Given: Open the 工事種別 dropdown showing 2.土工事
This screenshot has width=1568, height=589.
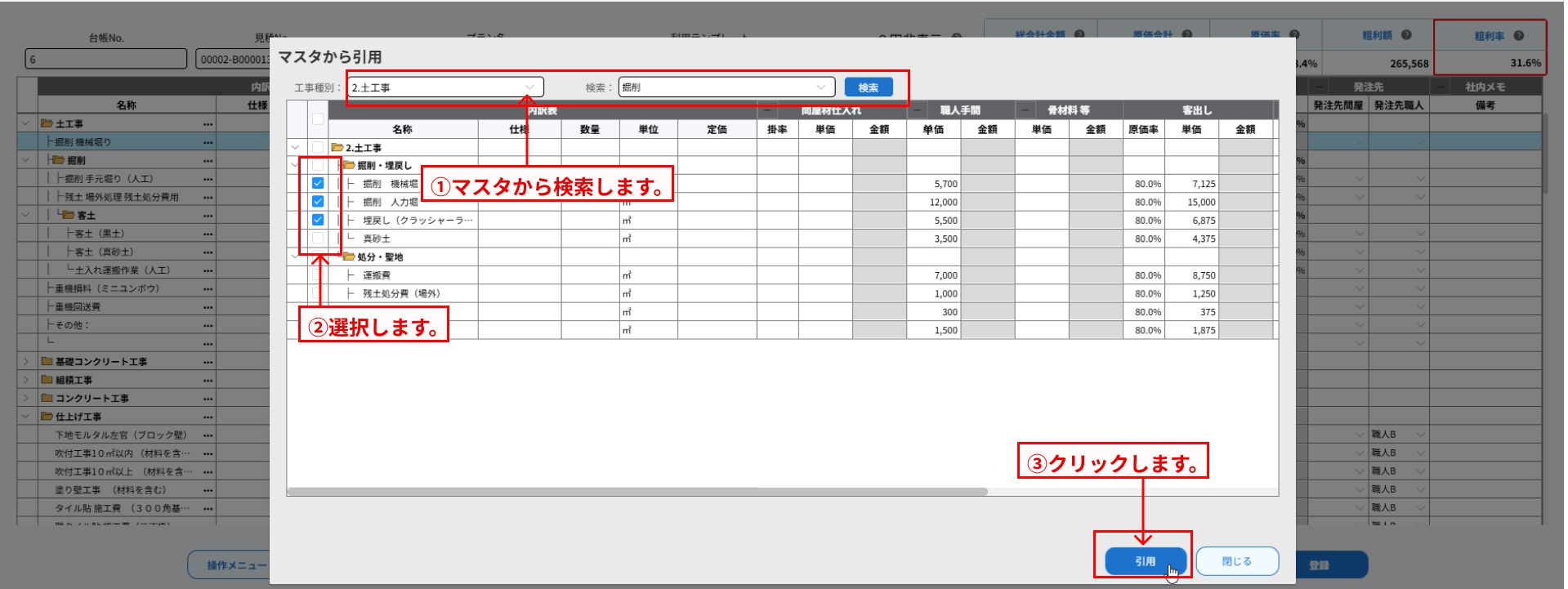Looking at the screenshot, I should click(x=445, y=87).
